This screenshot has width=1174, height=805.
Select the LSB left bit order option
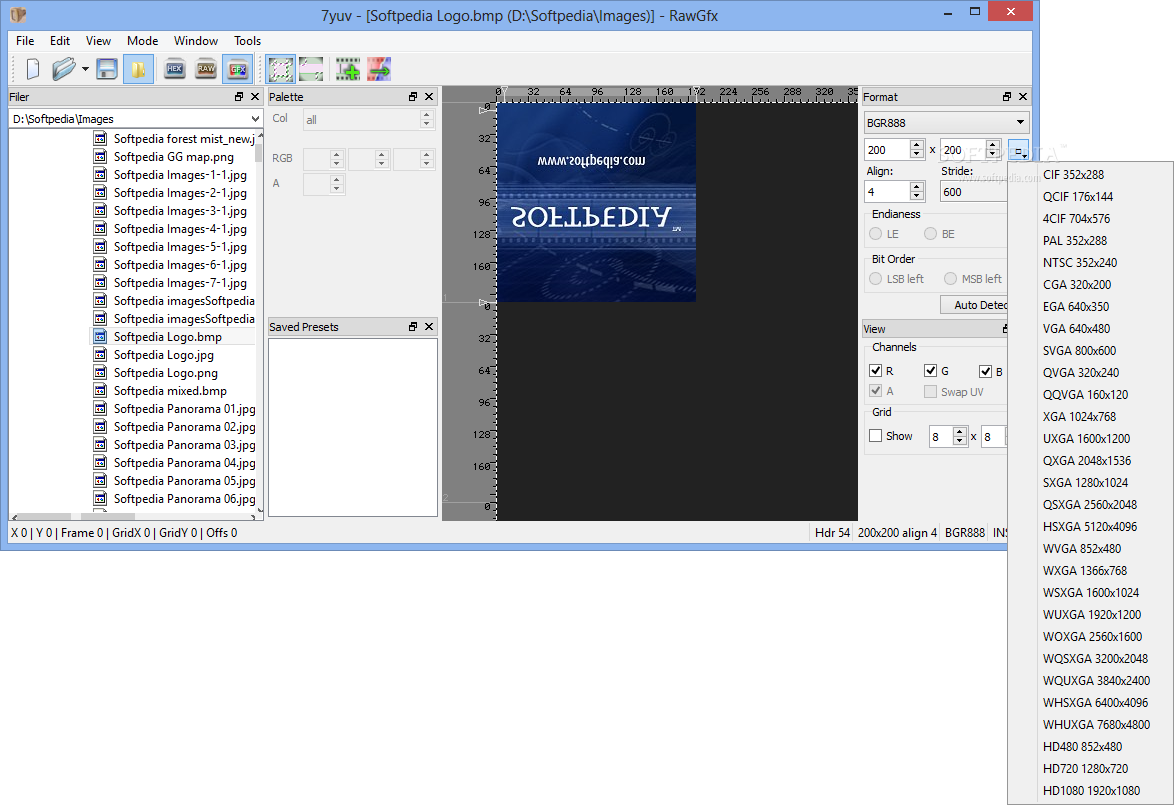(x=875, y=279)
